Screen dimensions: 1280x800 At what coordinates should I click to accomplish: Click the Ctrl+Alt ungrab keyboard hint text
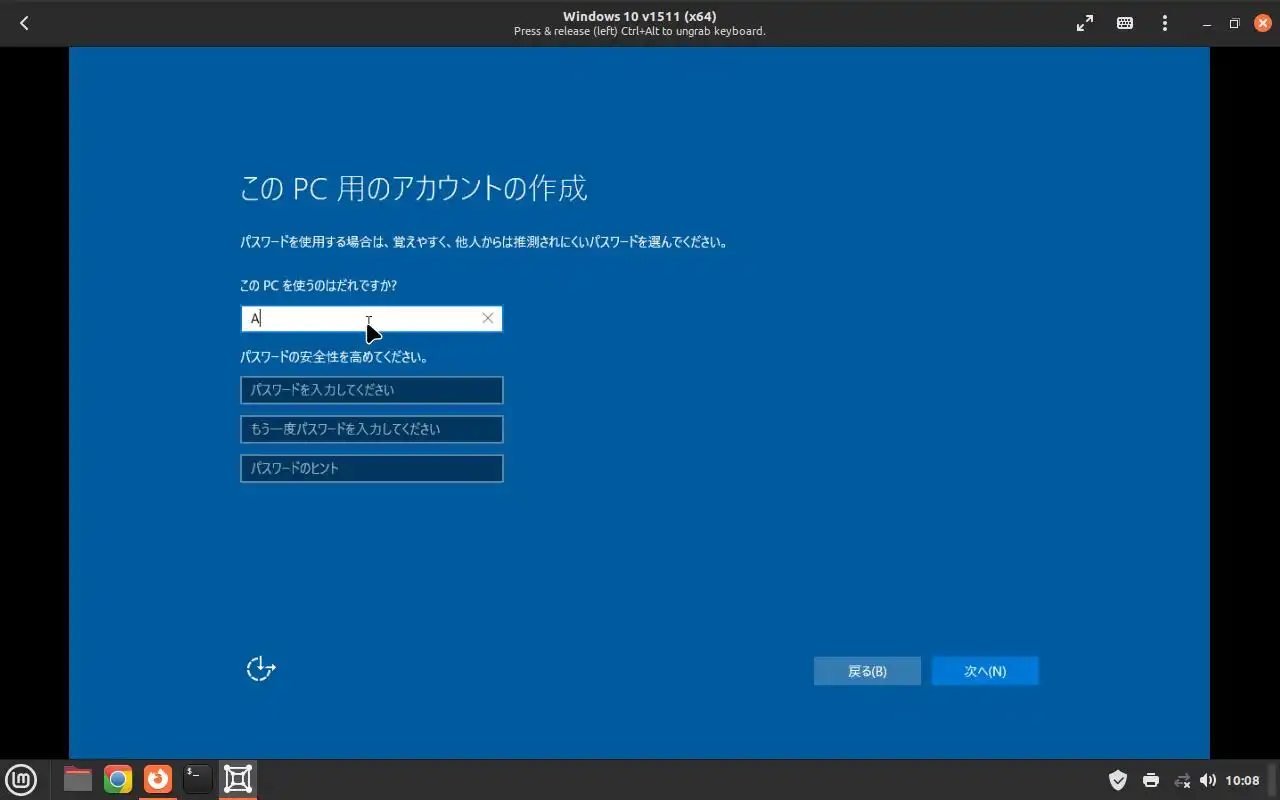(x=639, y=31)
